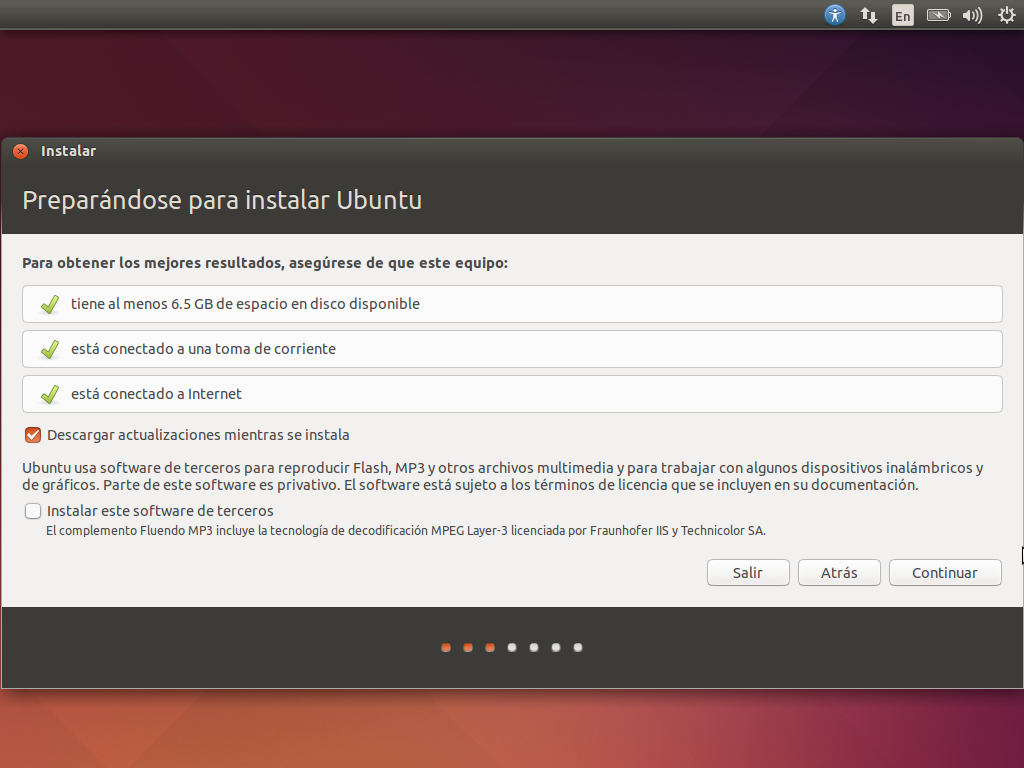The width and height of the screenshot is (1024, 768).
Task: Enable Instalar este software de terceros
Action: 33,511
